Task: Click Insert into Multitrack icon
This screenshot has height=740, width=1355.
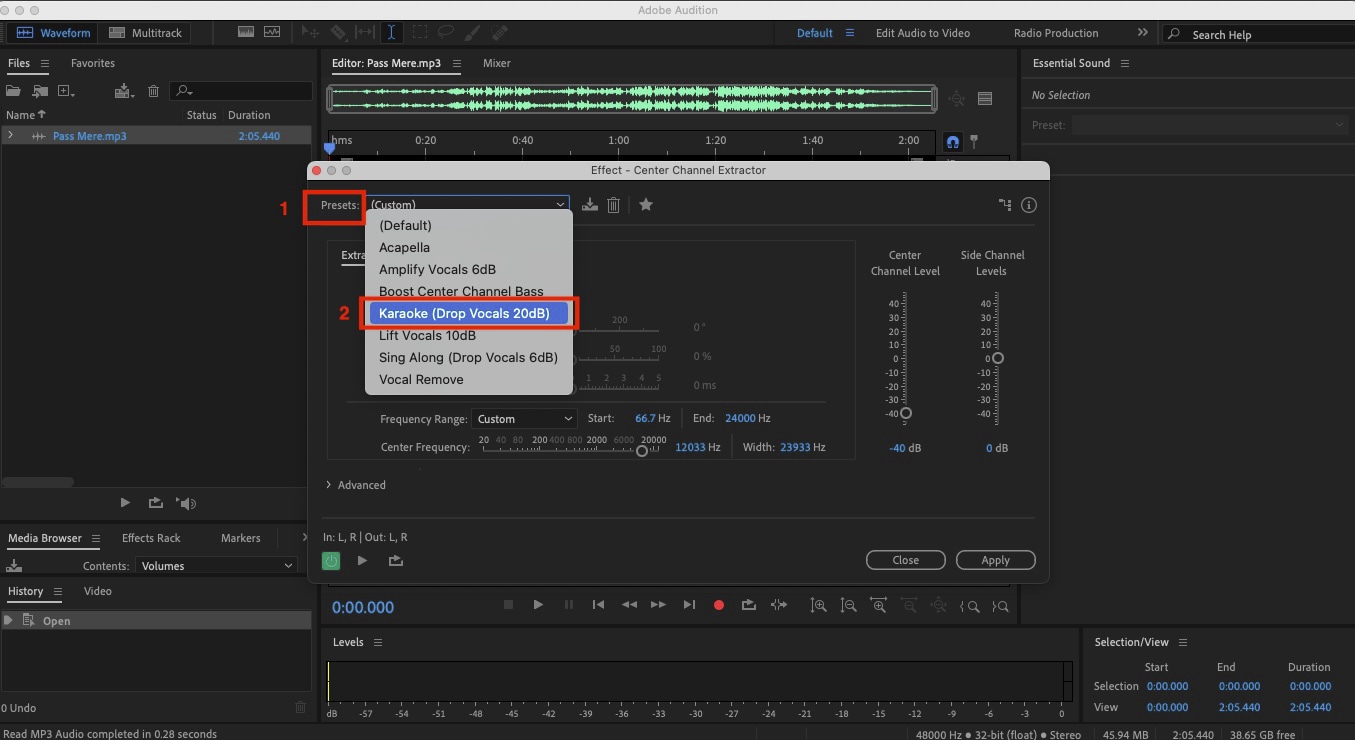Action: 124,91
